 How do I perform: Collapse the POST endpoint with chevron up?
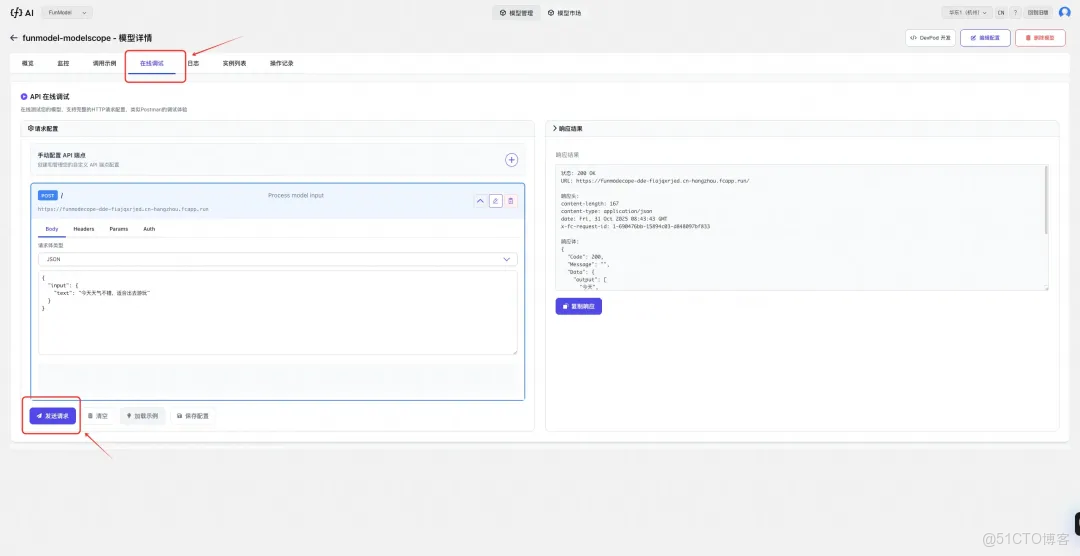click(481, 201)
